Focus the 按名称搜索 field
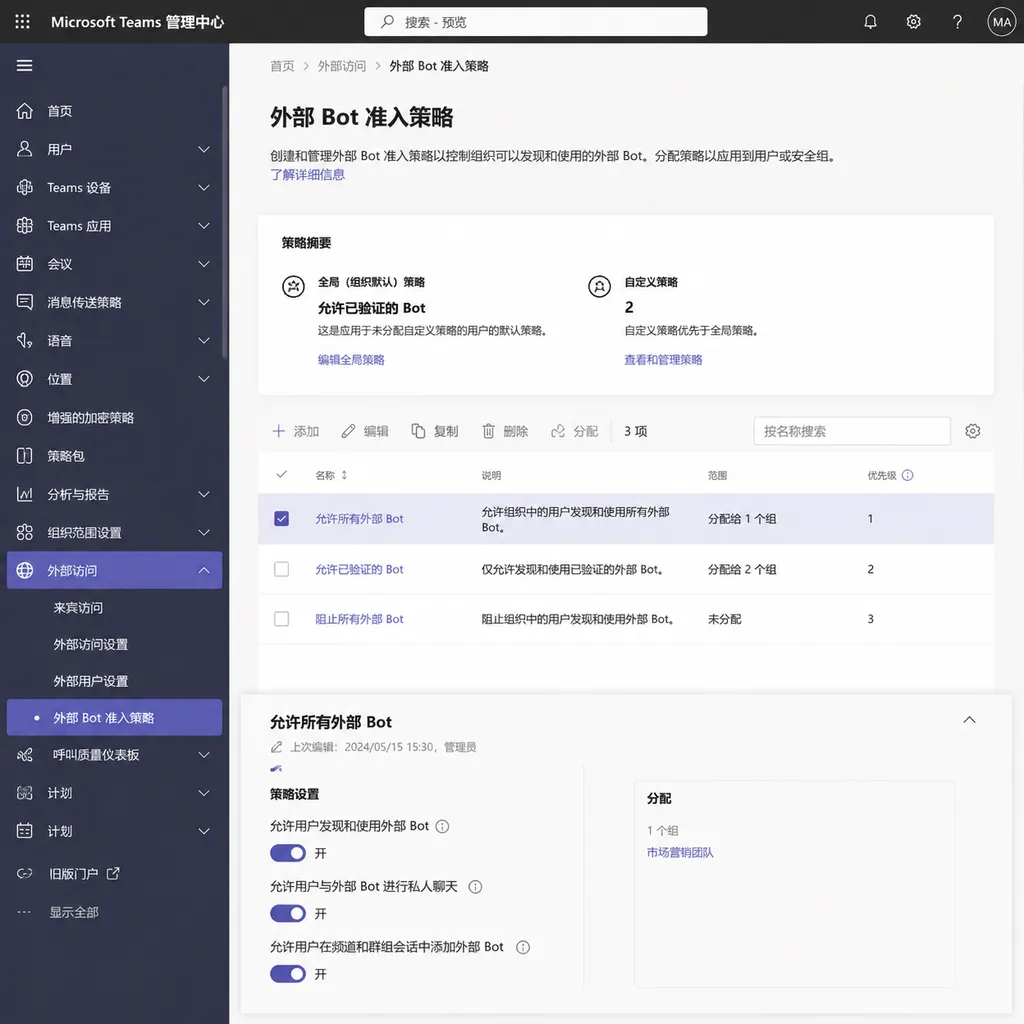The height and width of the screenshot is (1024, 1024). [852, 431]
